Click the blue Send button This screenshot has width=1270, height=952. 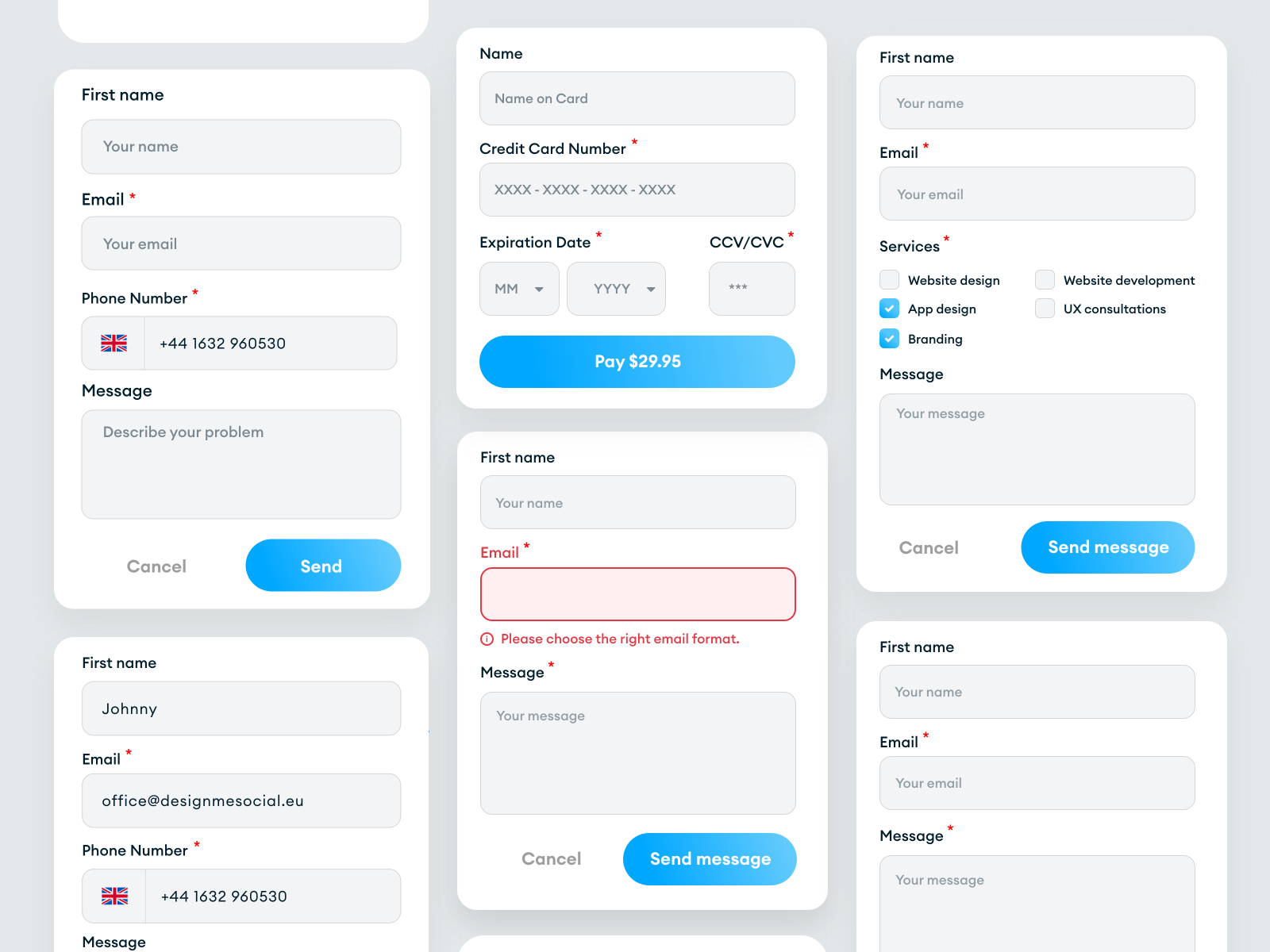pyautogui.click(x=323, y=566)
